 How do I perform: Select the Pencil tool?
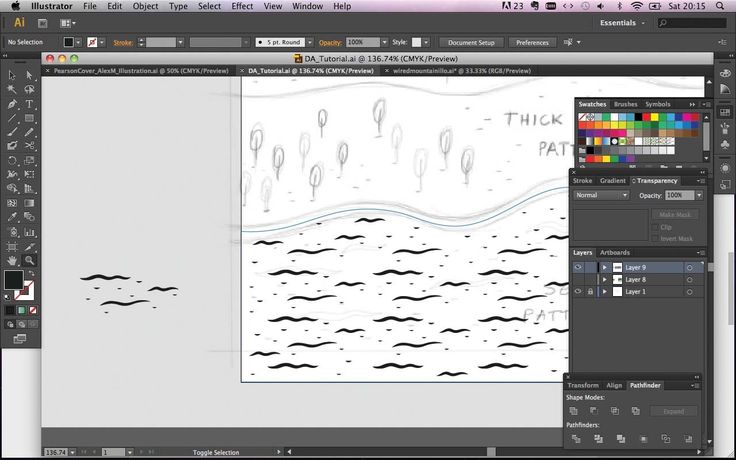[29, 132]
